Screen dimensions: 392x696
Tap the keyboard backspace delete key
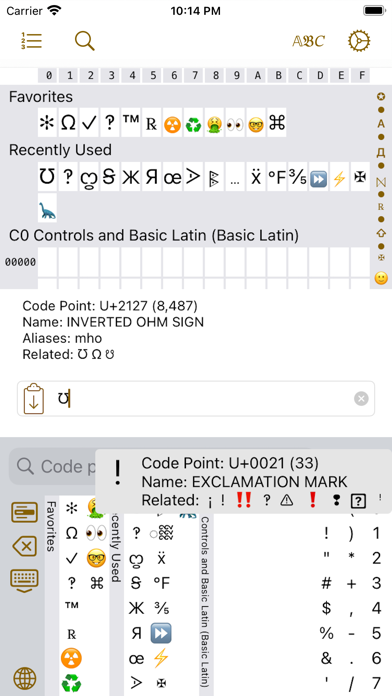[x=24, y=546]
